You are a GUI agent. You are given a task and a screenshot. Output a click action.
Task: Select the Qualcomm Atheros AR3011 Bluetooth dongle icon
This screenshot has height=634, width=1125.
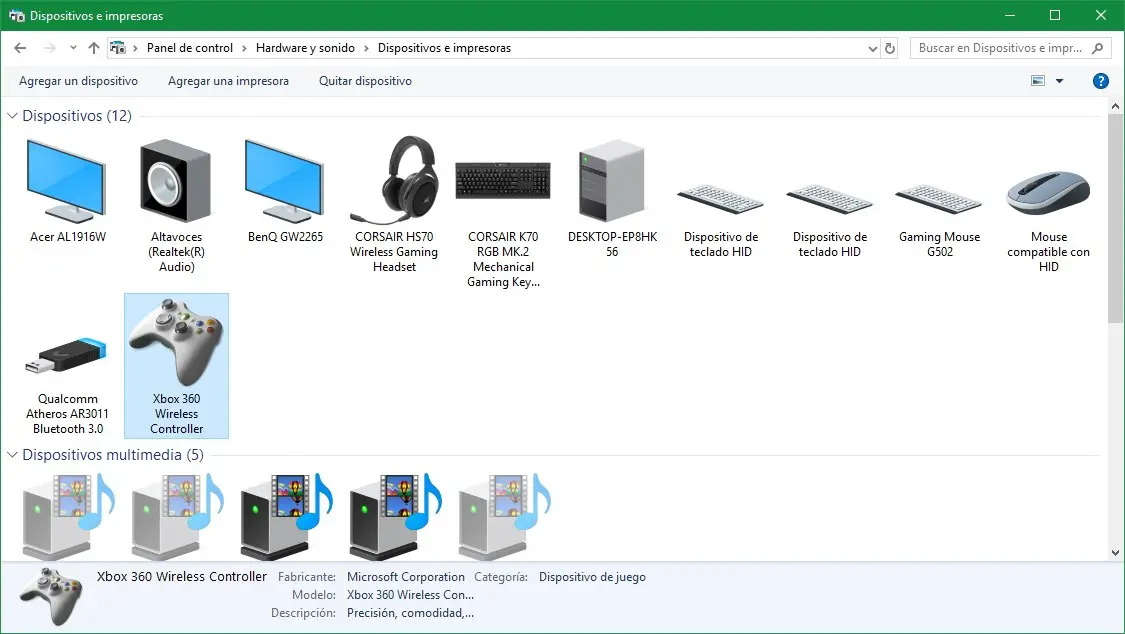[67, 355]
